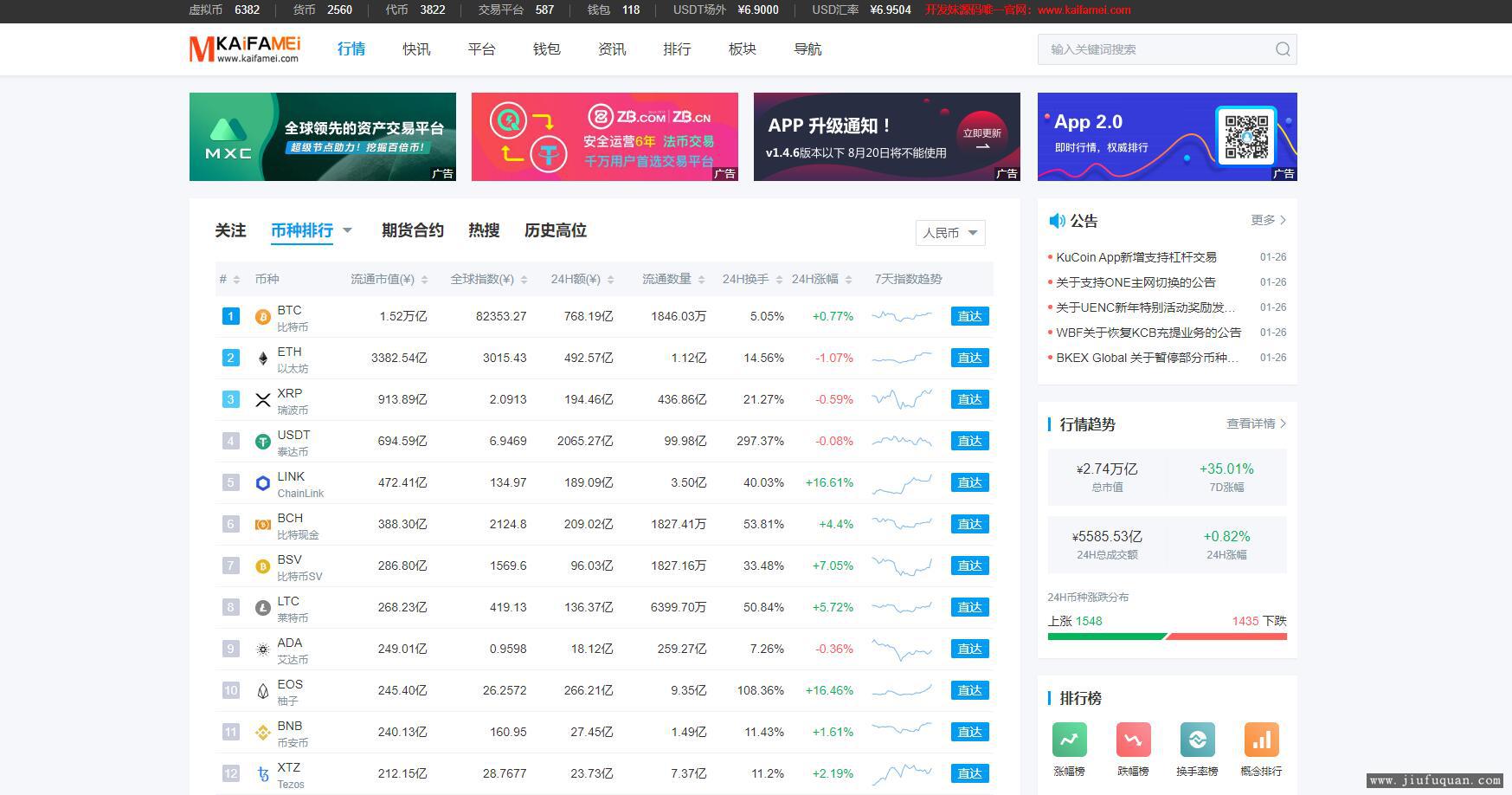Open the MXC advertisement banner
This screenshot has height=795, width=1512.
click(x=323, y=137)
